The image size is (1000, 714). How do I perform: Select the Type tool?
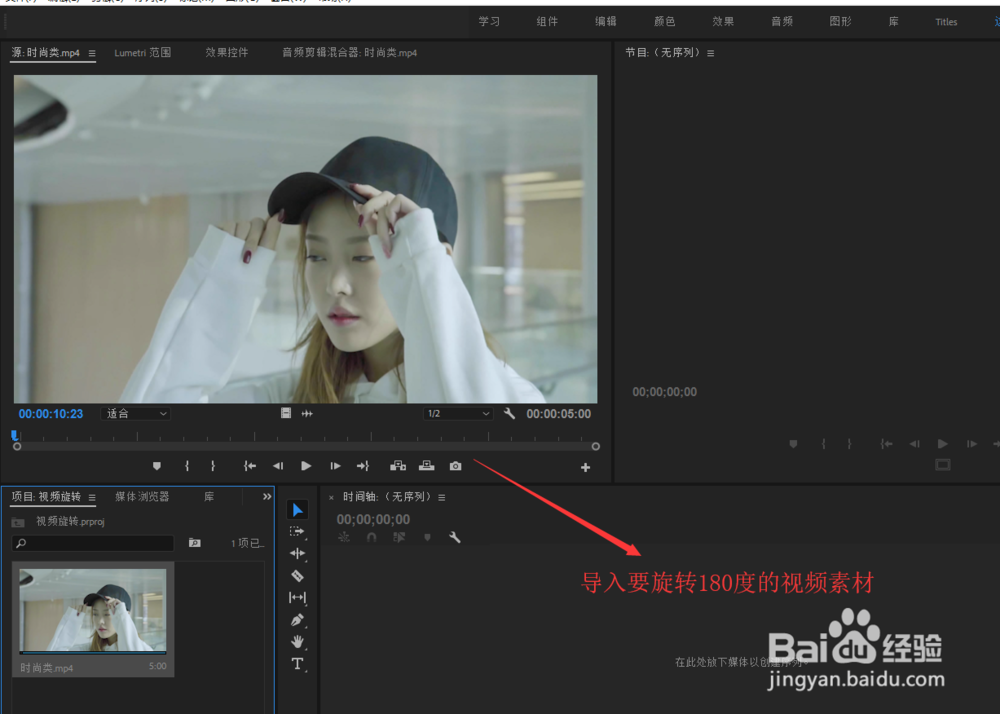click(297, 664)
